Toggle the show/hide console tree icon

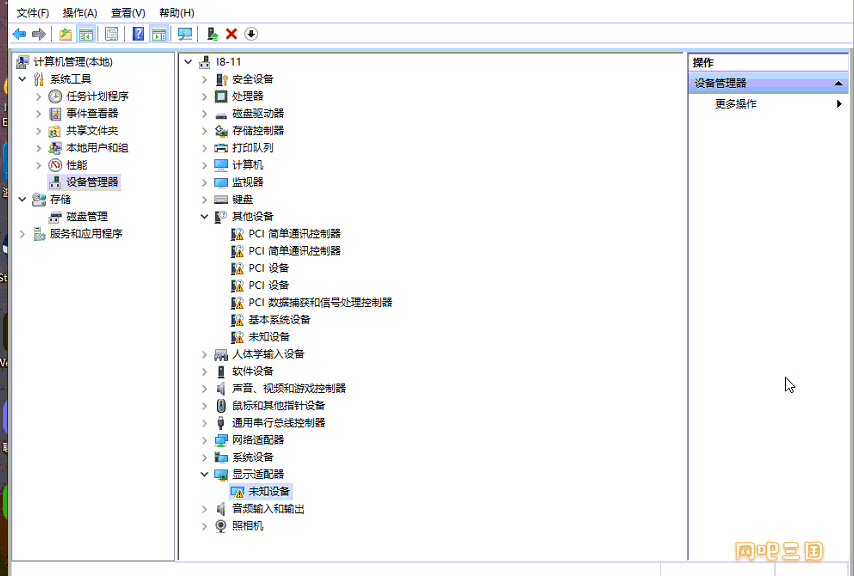(86, 34)
